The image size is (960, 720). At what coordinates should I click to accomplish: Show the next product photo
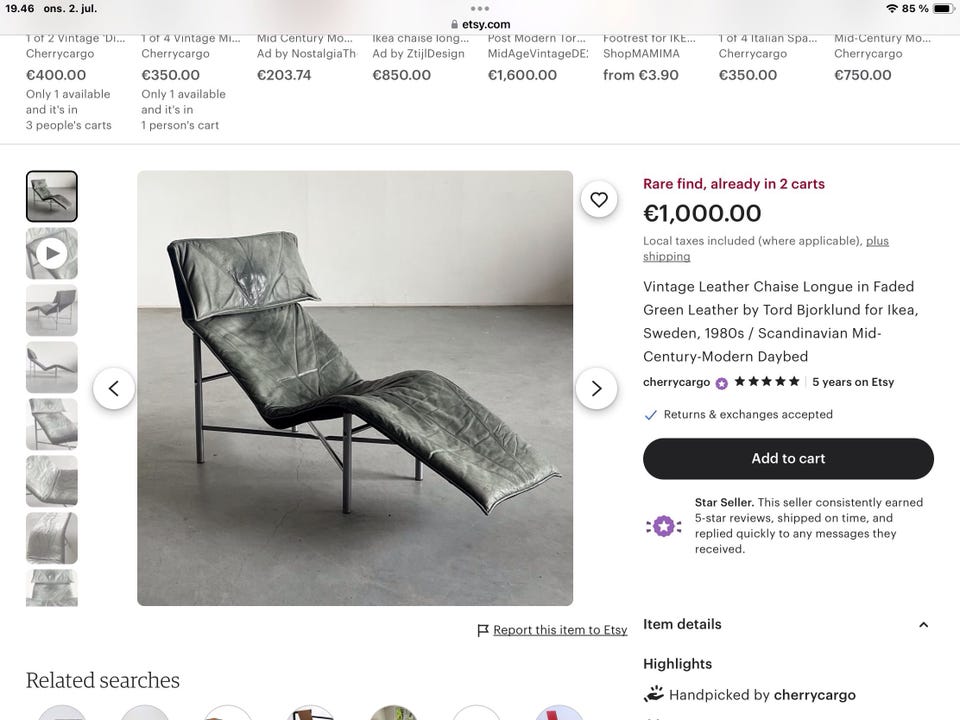(596, 388)
